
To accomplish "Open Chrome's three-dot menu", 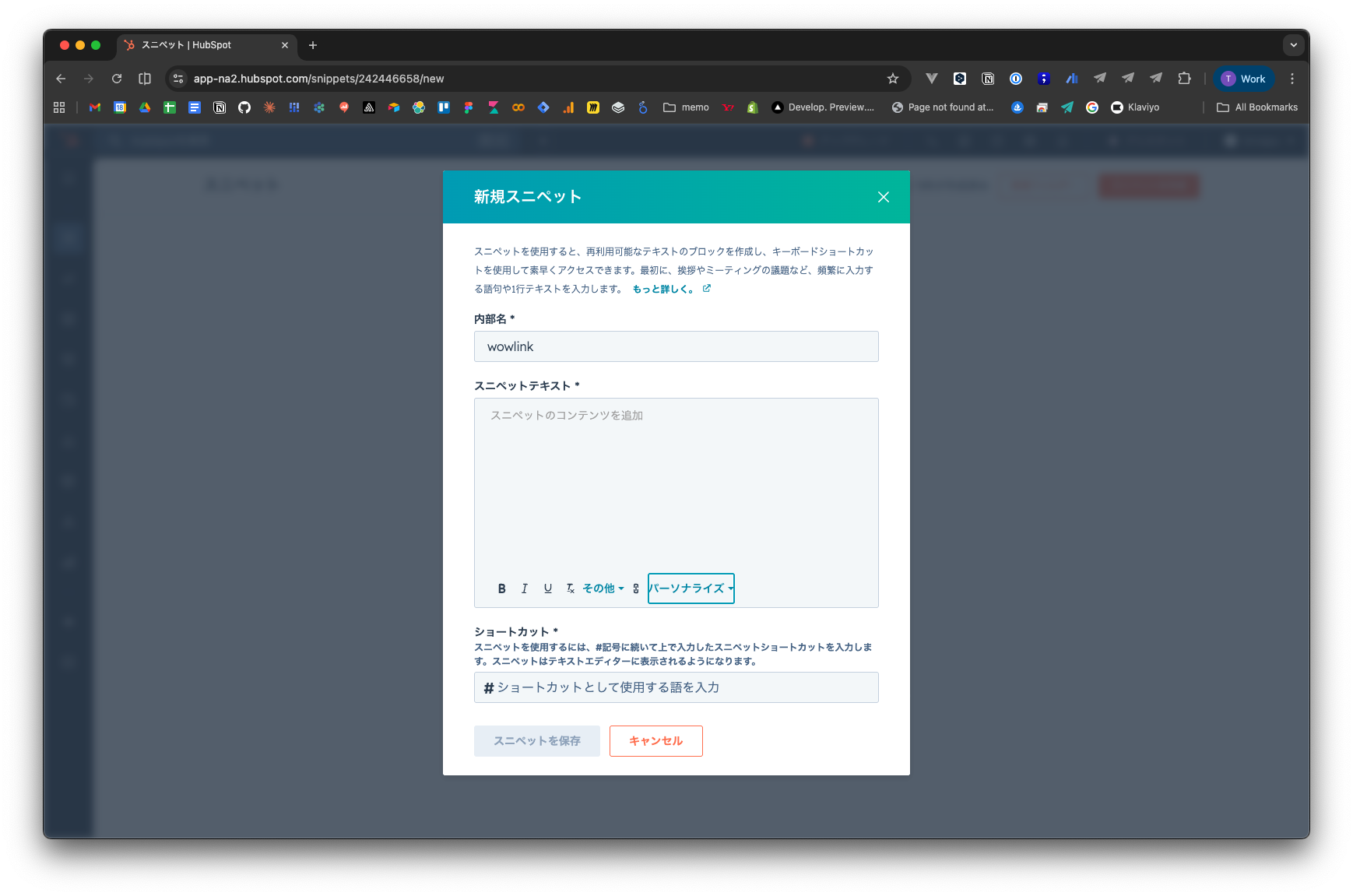I will [1292, 79].
